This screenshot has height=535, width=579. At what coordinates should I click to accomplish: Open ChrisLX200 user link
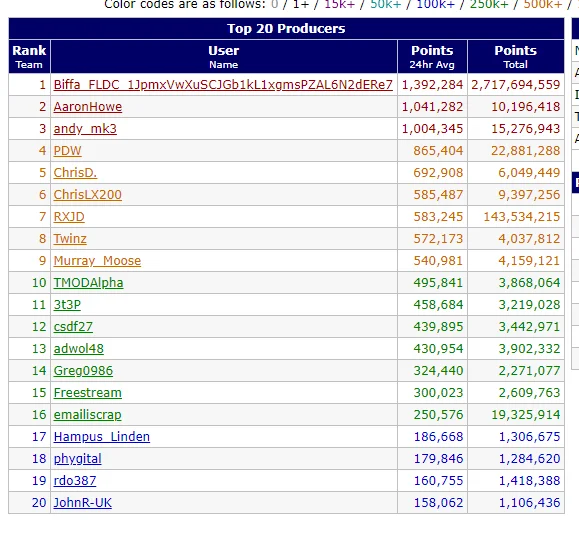tap(88, 195)
